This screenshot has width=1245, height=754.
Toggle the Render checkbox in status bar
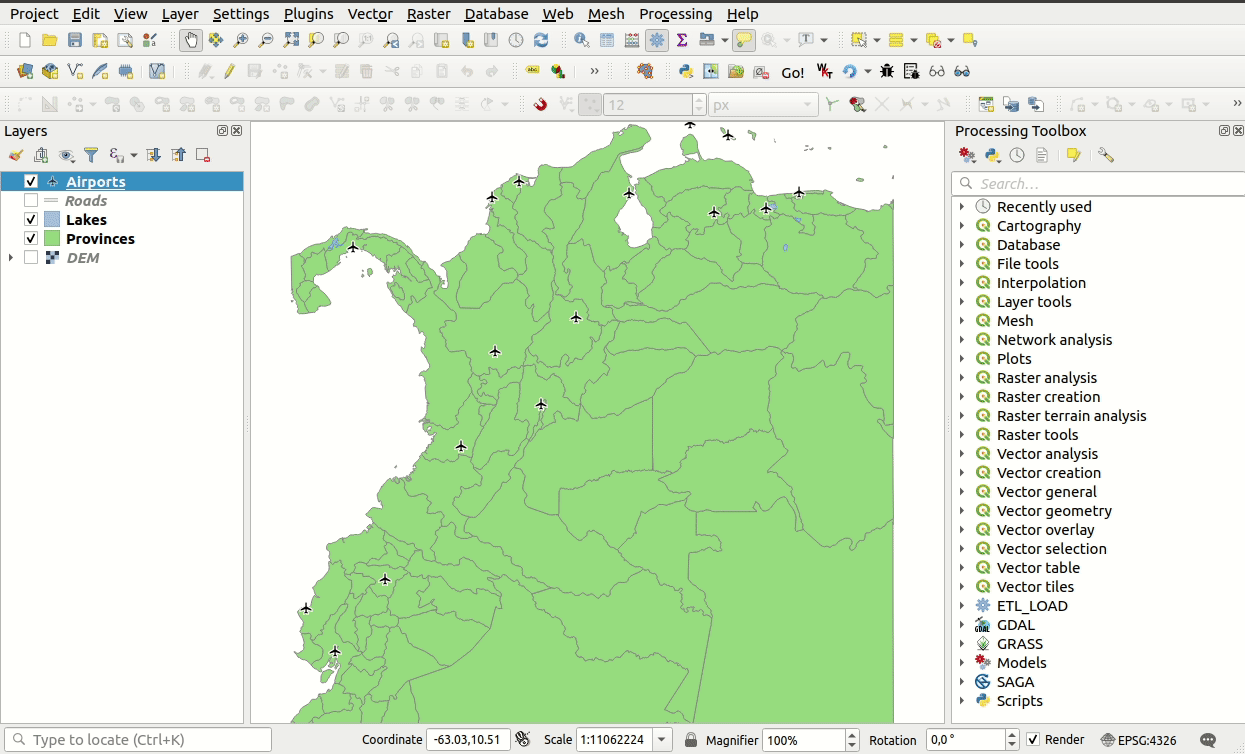click(x=1033, y=740)
